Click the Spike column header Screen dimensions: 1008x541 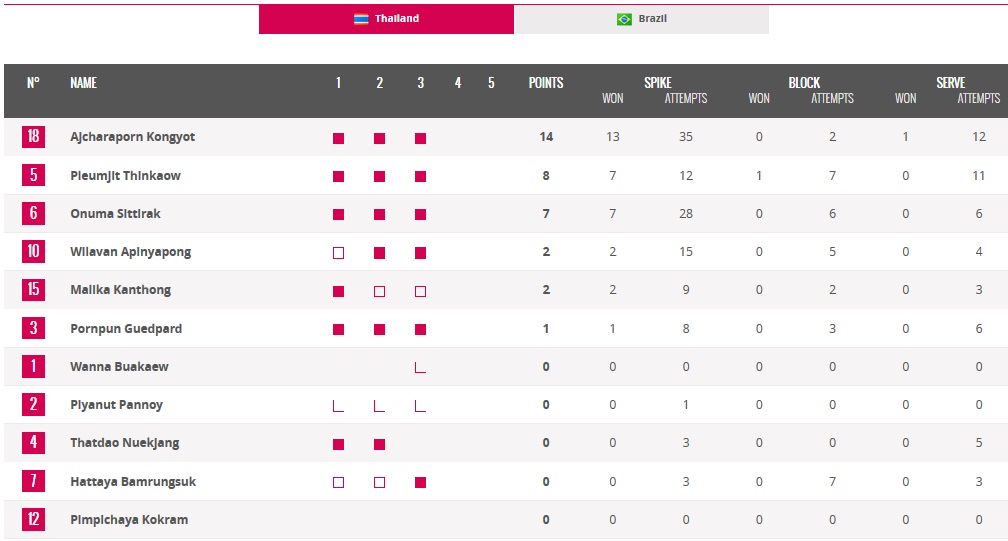(658, 83)
